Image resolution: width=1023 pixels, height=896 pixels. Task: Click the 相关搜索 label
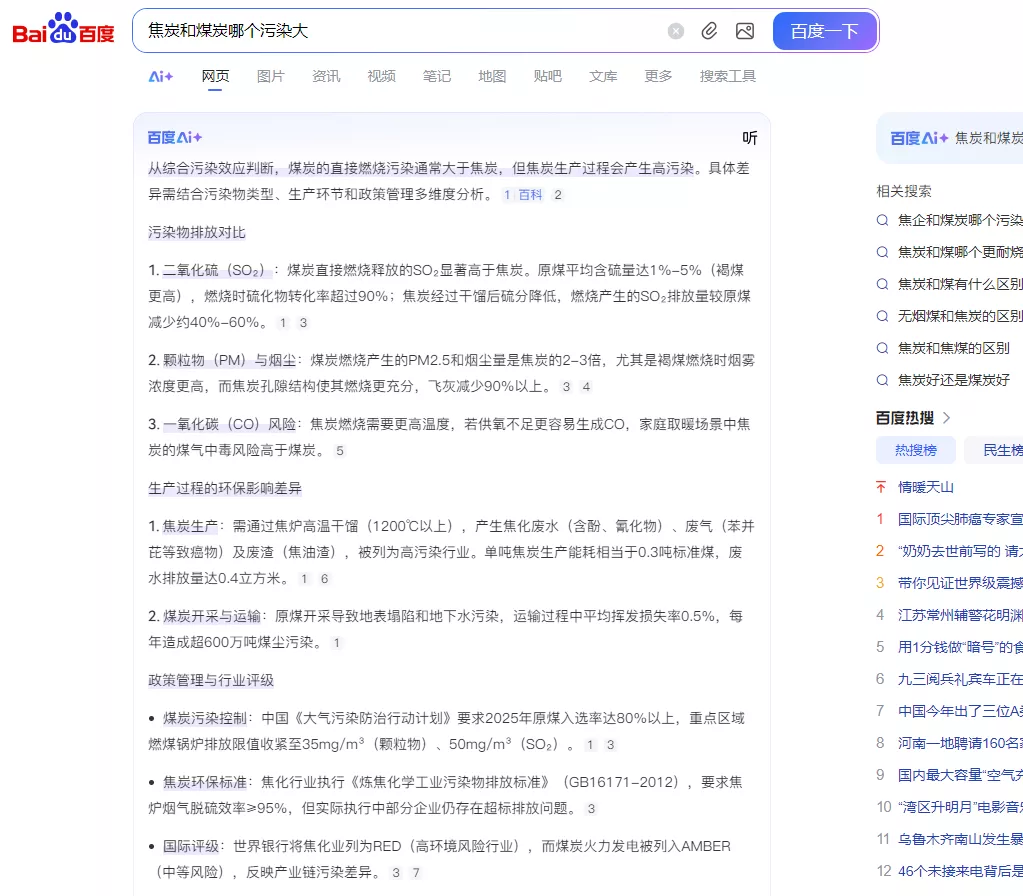pyautogui.click(x=904, y=191)
